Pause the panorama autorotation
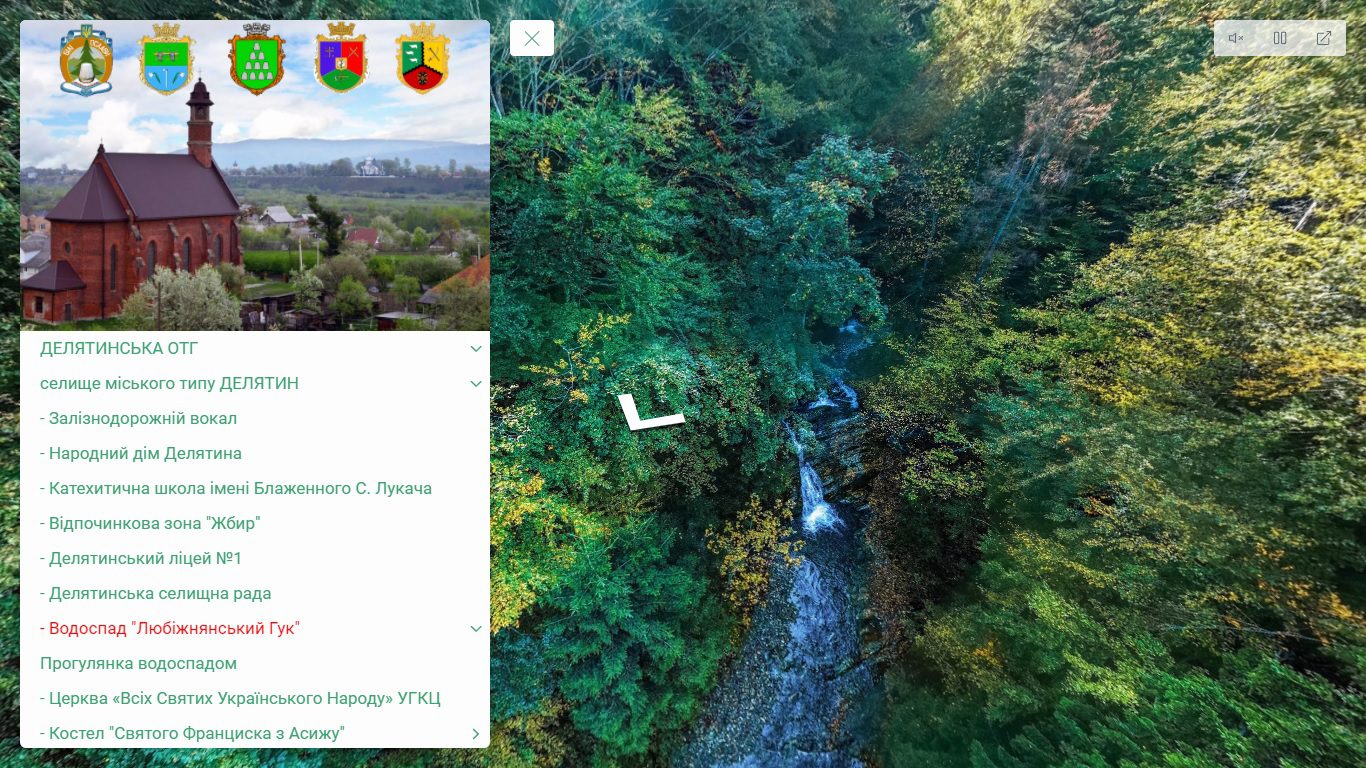 (1280, 38)
